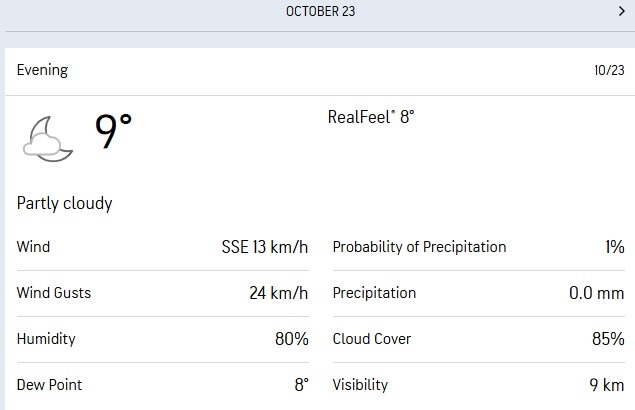Click the 85% cloud cover value

click(x=607, y=339)
